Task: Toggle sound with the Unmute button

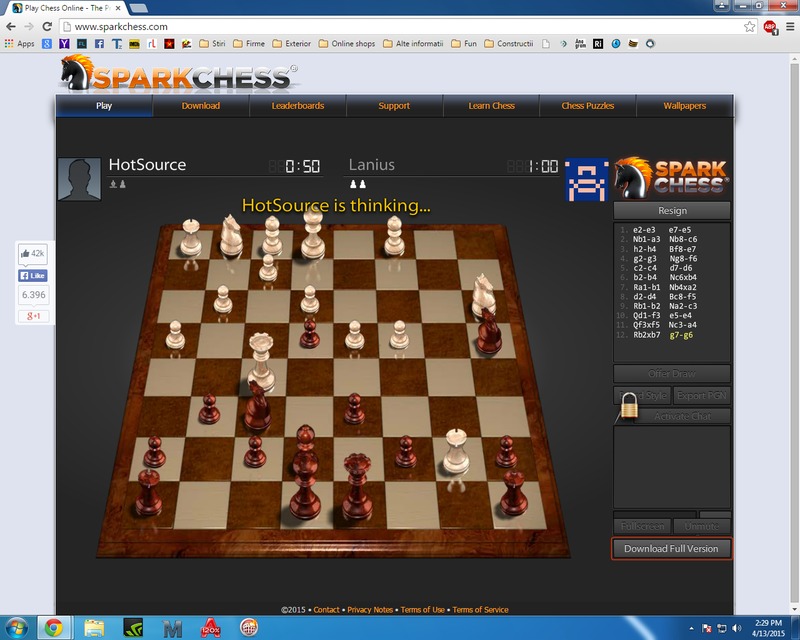Action: click(x=702, y=526)
